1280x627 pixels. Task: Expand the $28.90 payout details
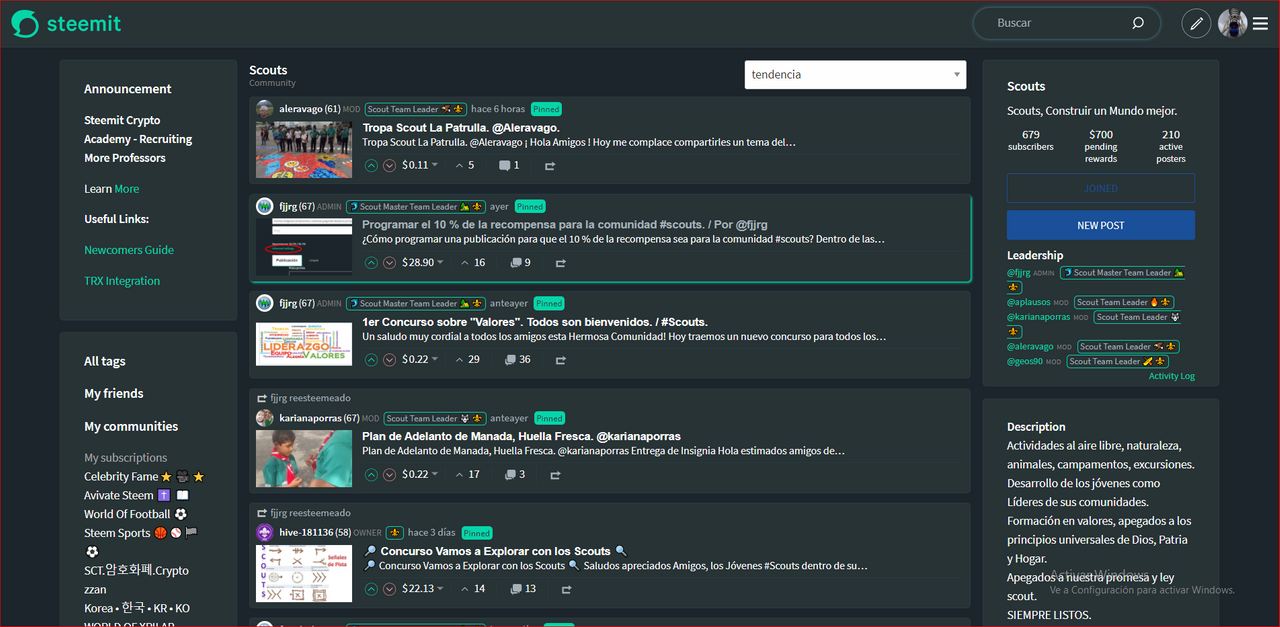pos(422,263)
